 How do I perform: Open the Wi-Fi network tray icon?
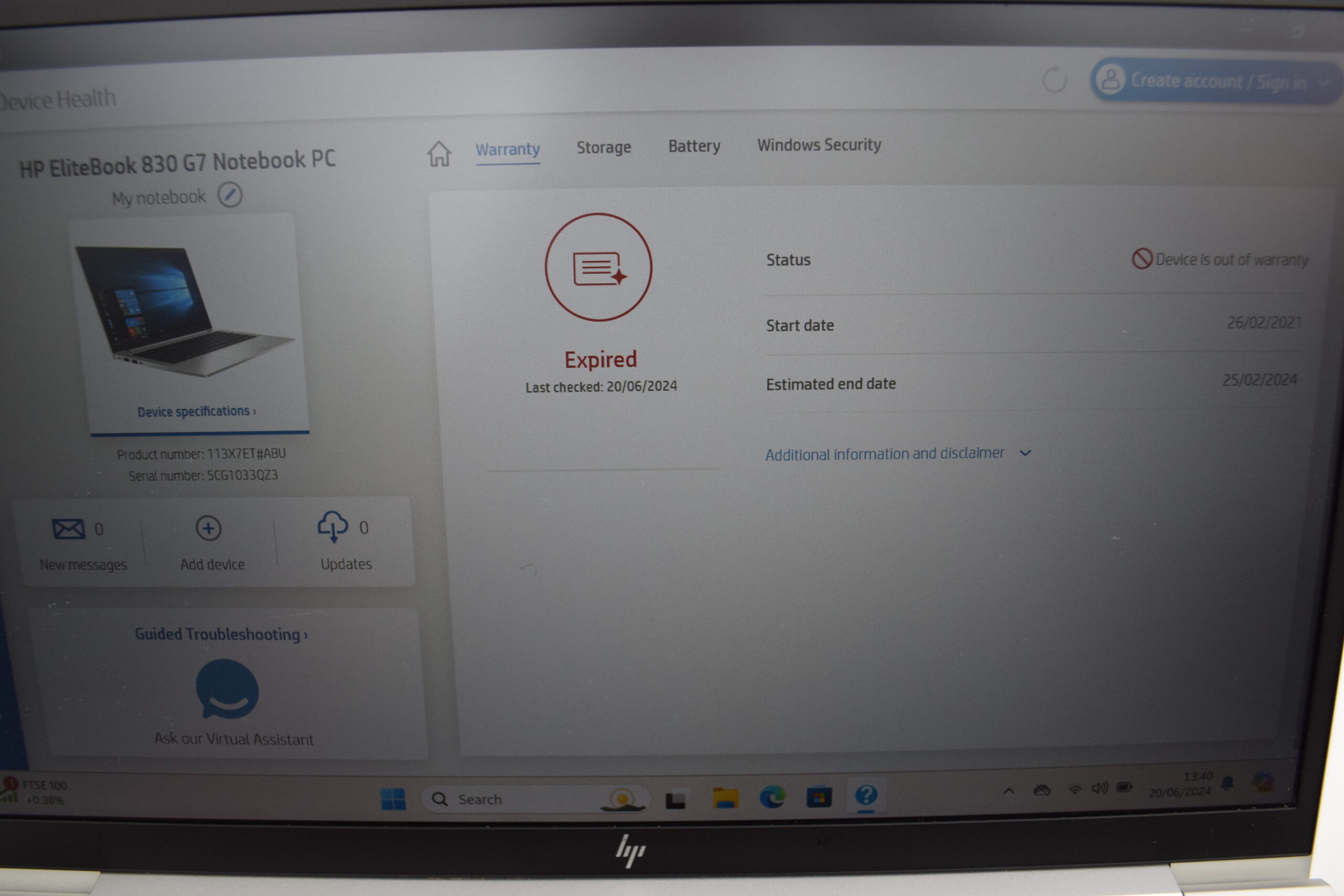tap(1075, 790)
